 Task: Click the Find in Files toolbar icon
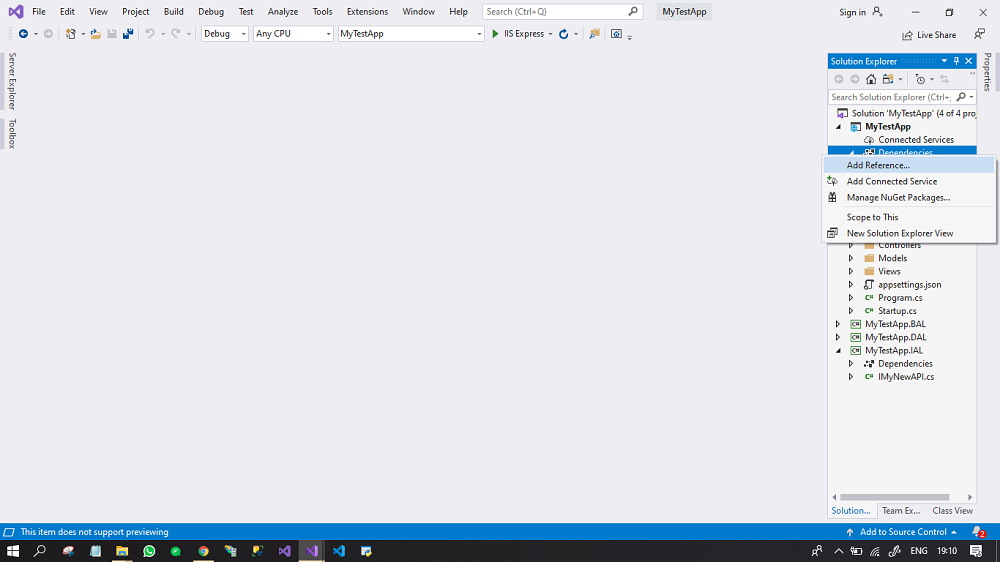(x=594, y=34)
